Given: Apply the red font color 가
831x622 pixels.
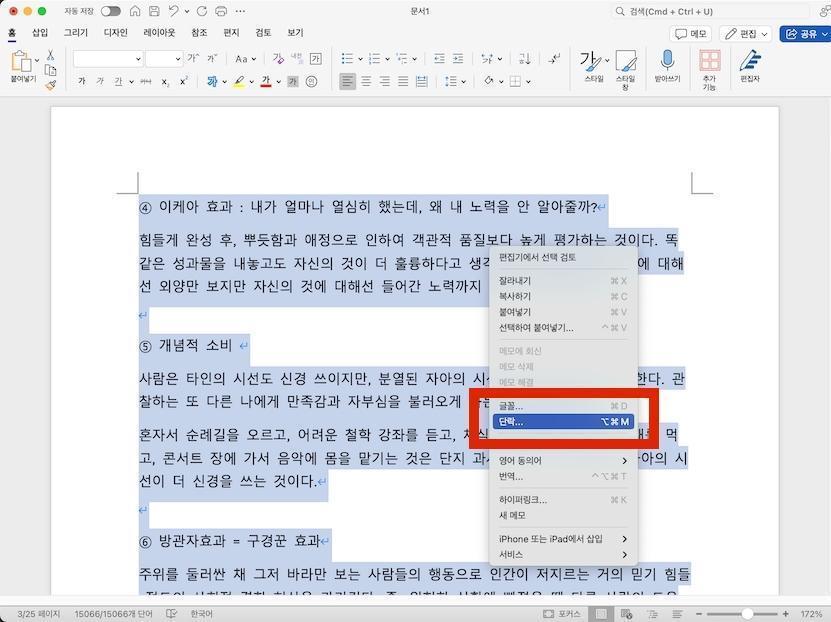Looking at the screenshot, I should [266, 81].
